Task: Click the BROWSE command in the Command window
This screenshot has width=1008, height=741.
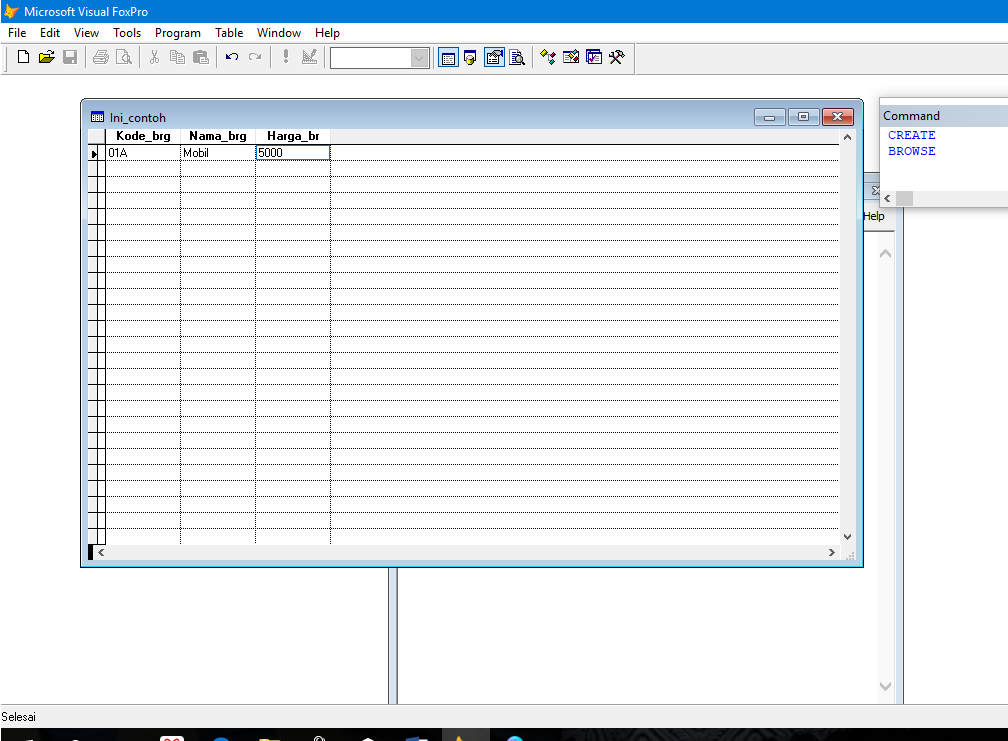Action: click(911, 151)
